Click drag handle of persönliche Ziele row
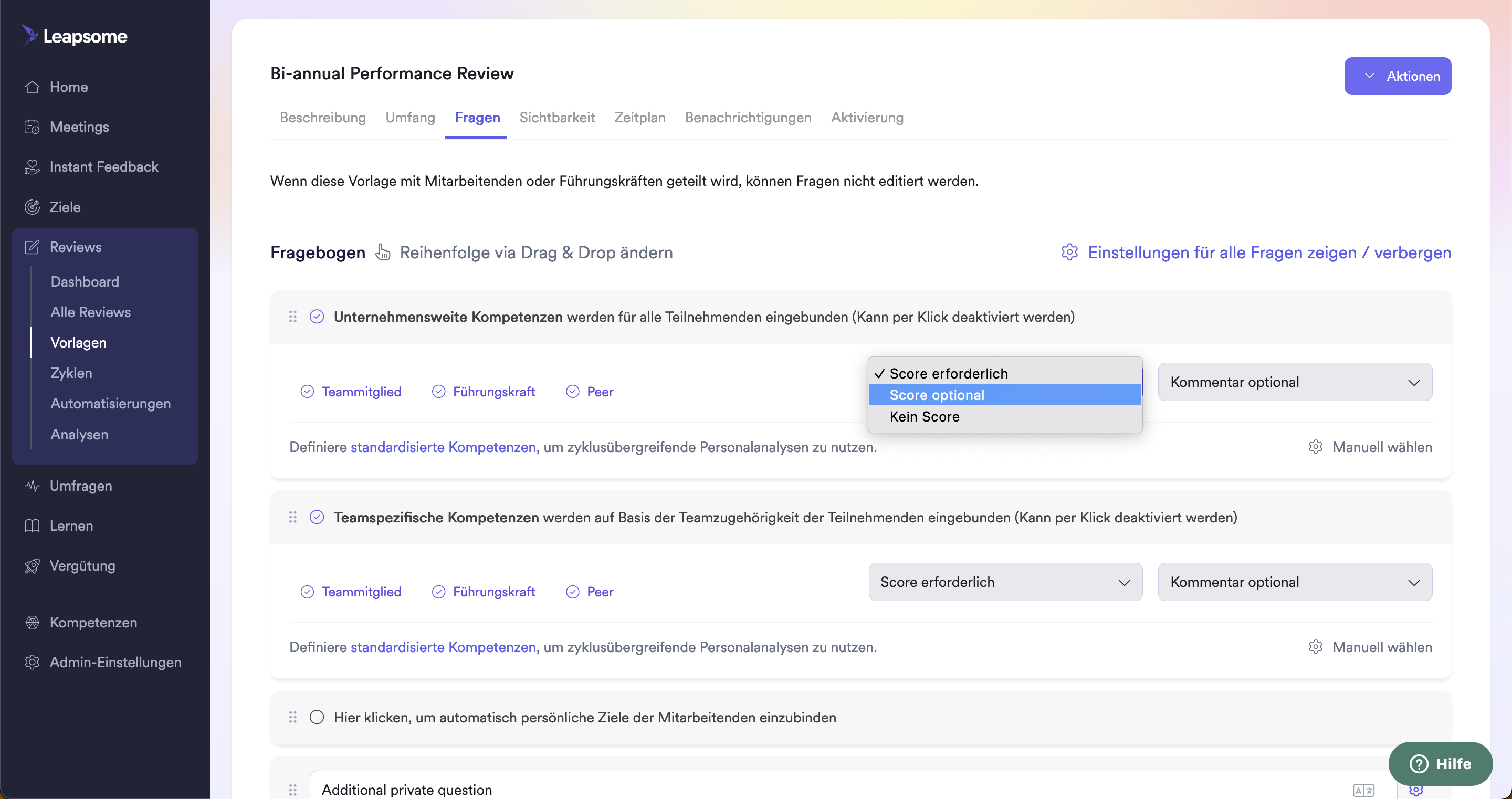Viewport: 1512px width, 799px height. tap(293, 717)
